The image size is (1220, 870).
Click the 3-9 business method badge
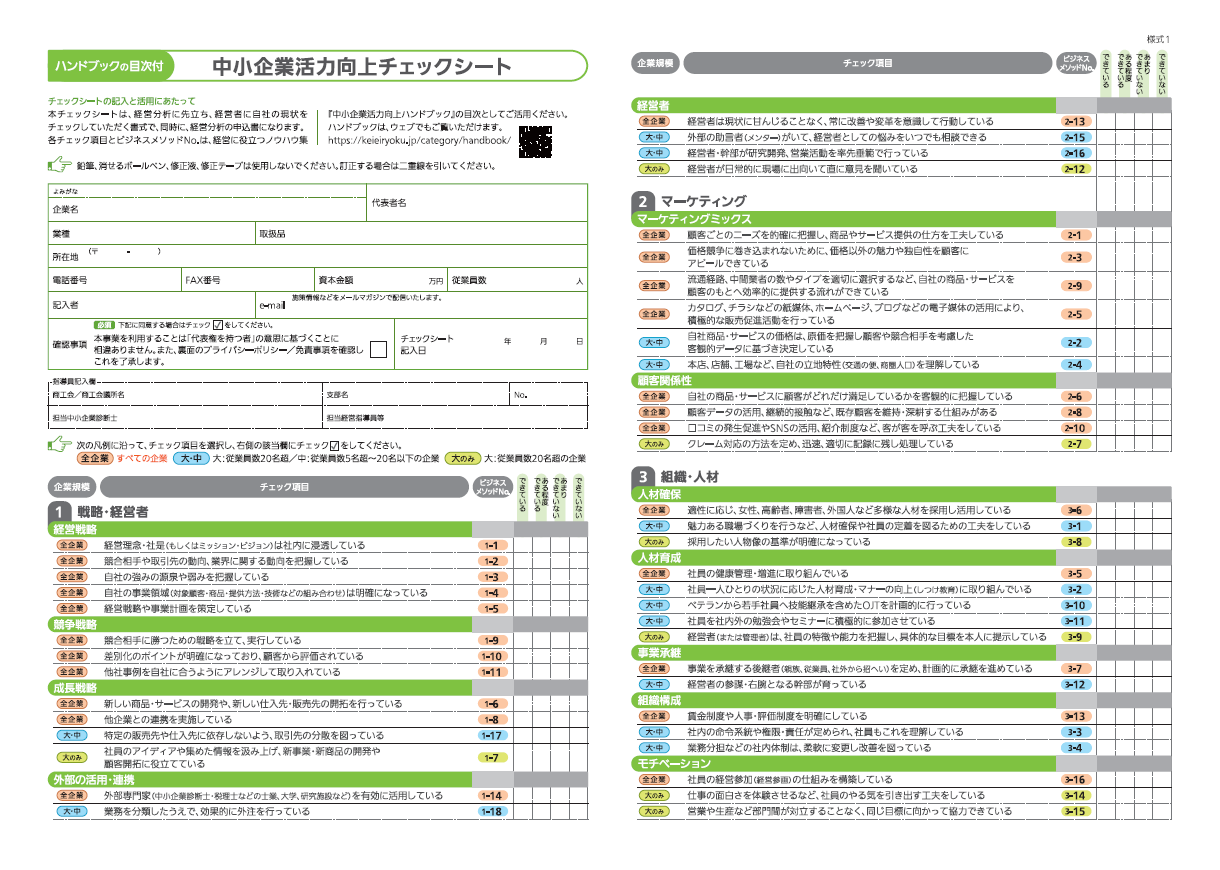[x=1075, y=636]
